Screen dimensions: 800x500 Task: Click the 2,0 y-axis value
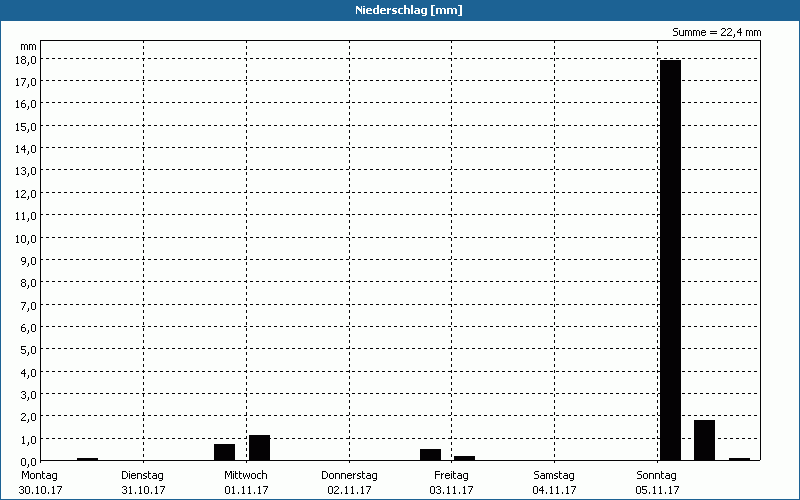(x=29, y=417)
